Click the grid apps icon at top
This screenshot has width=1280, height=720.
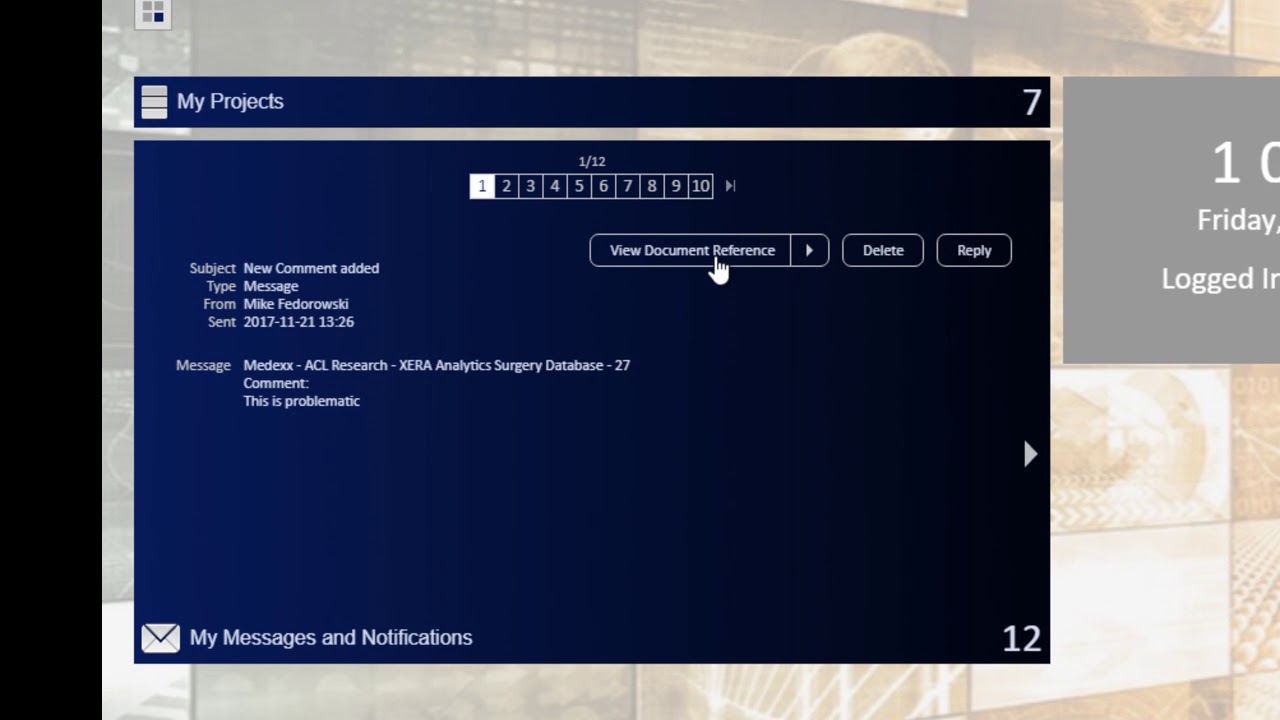point(153,13)
